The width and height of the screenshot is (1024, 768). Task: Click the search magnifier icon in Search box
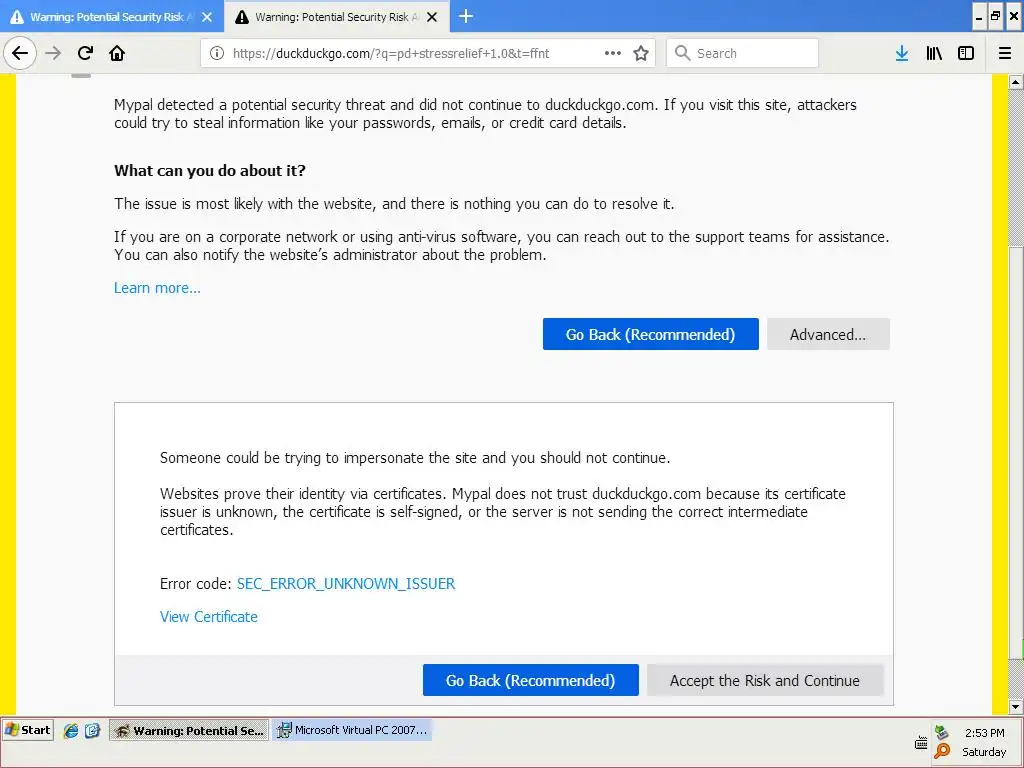(x=682, y=53)
